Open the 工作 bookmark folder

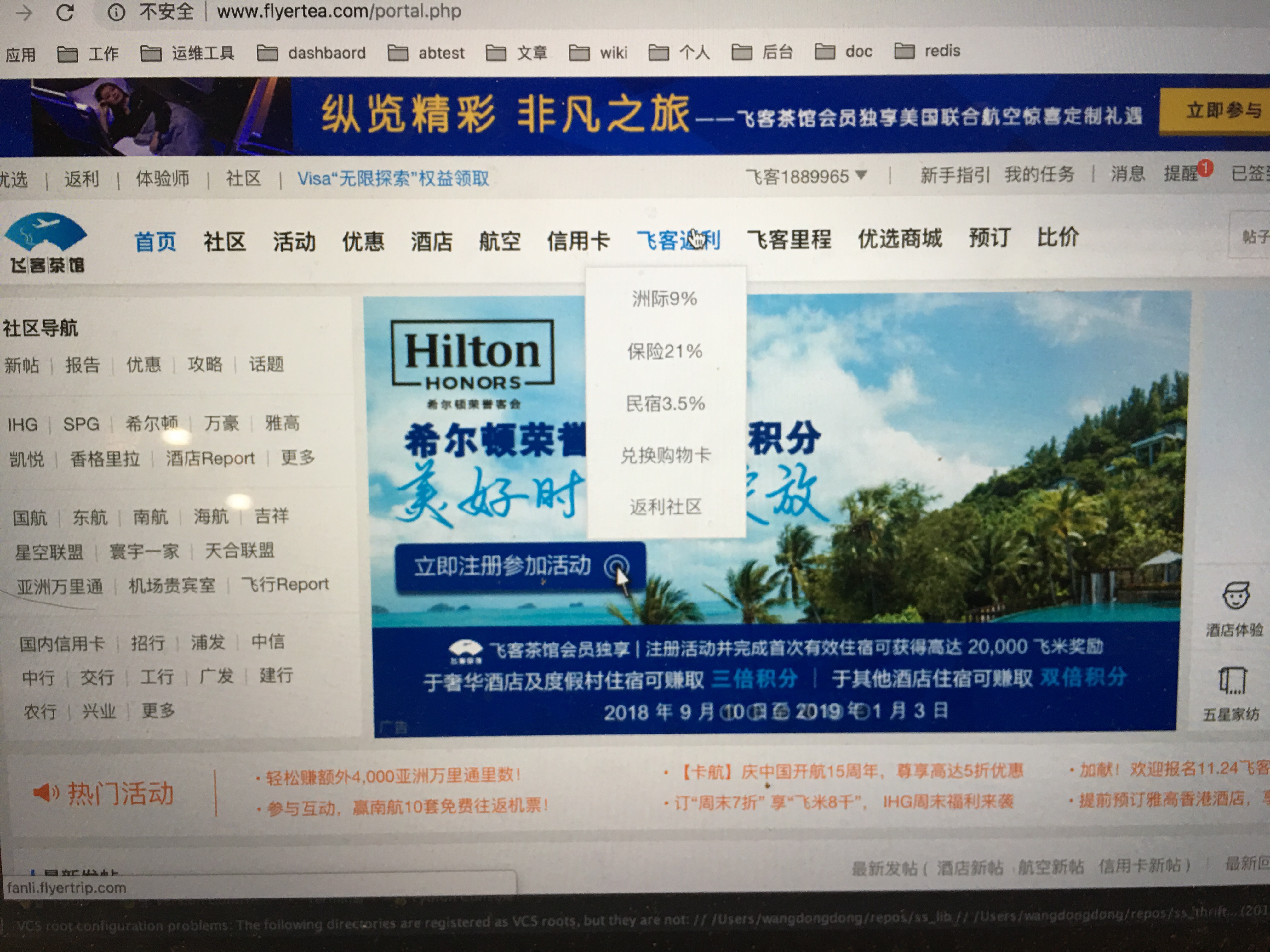[88, 54]
